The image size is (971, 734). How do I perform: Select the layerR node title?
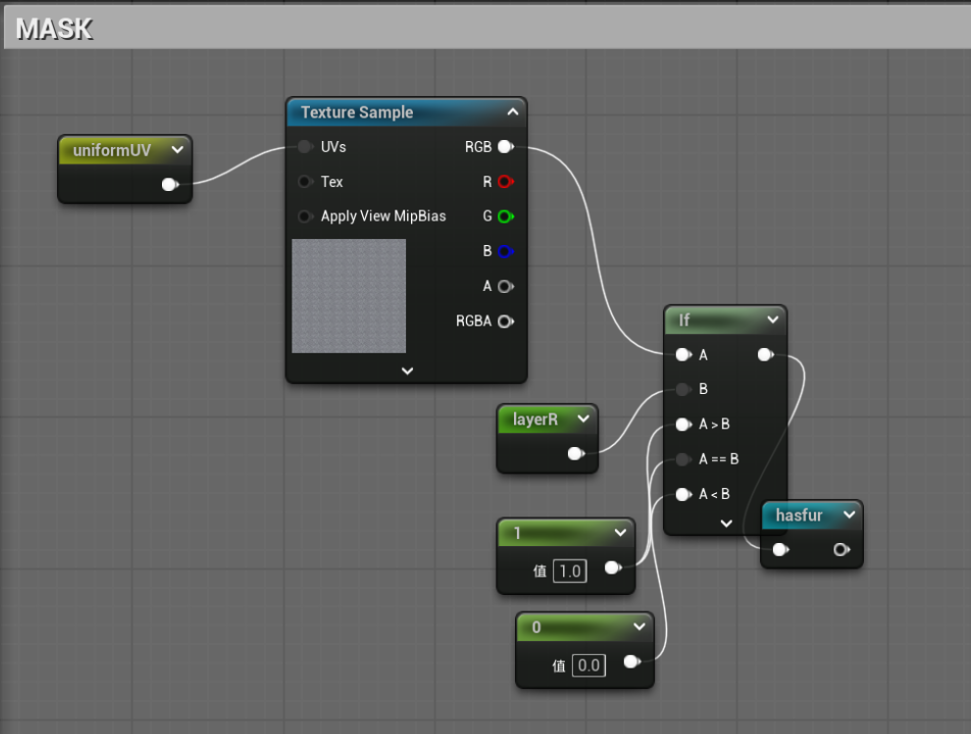point(535,419)
